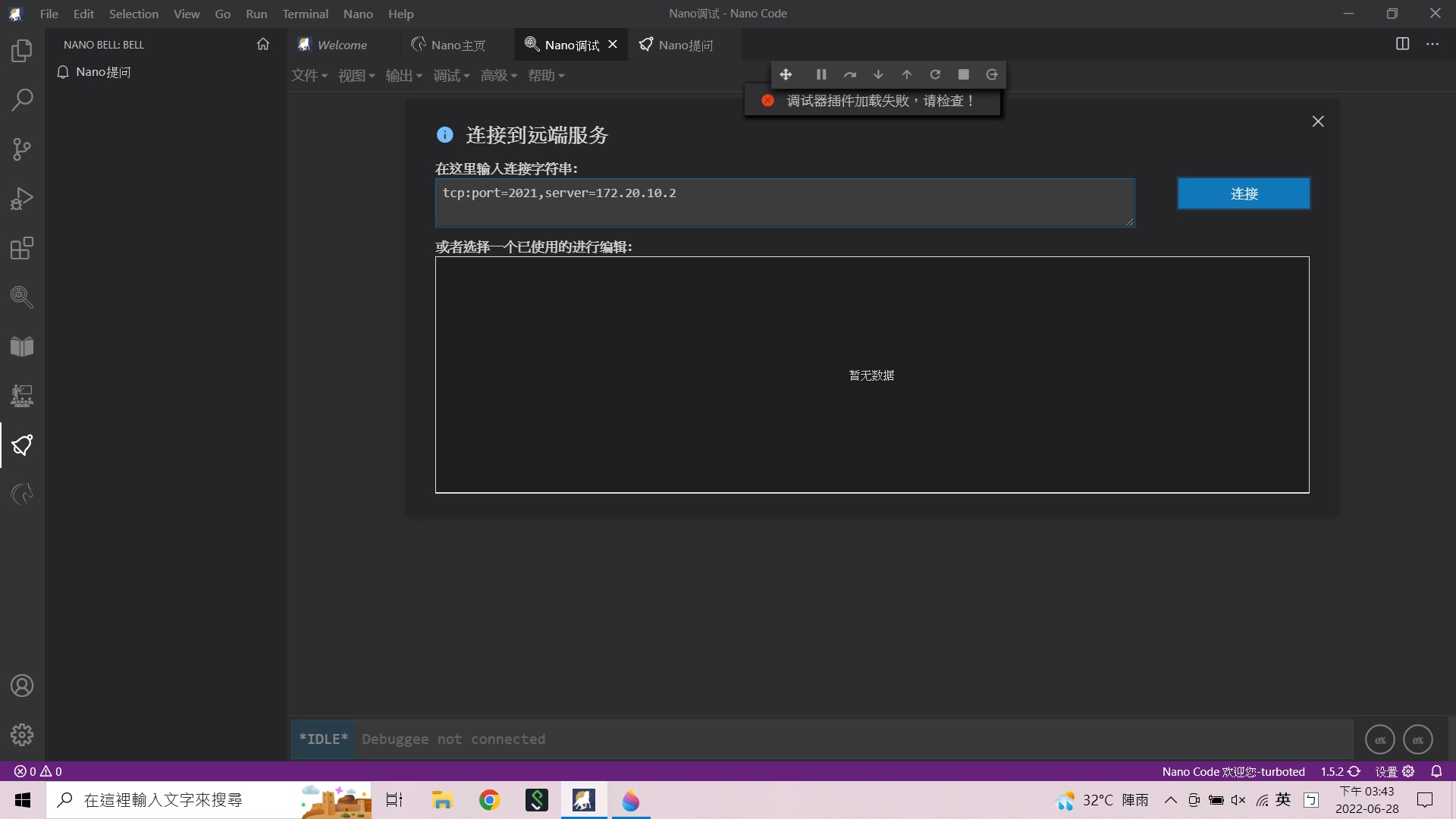Click first round button at bottom right
The width and height of the screenshot is (1456, 819).
click(x=1380, y=739)
